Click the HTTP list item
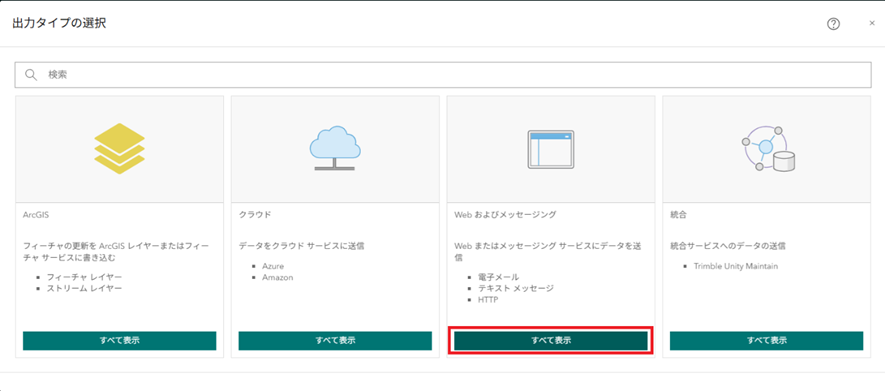Viewport: 885px width, 391px height. (x=488, y=300)
